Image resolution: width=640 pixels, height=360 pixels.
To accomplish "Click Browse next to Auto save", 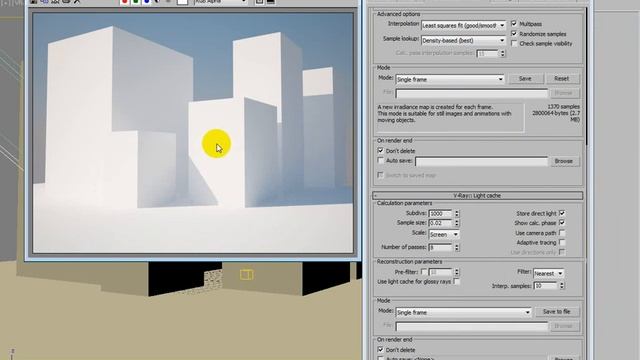I will point(564,161).
